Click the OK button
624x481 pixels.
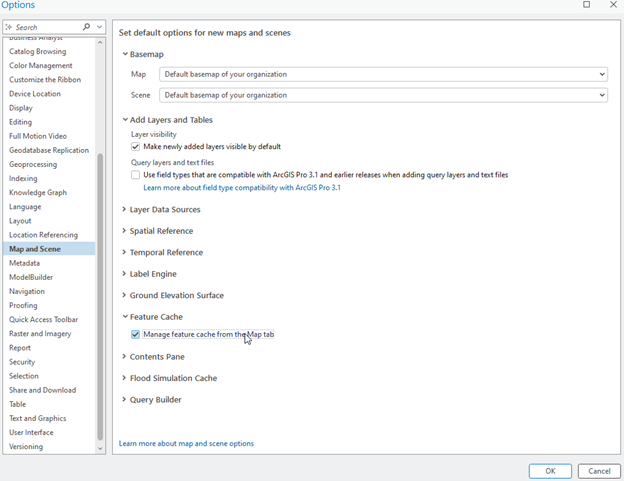550,471
